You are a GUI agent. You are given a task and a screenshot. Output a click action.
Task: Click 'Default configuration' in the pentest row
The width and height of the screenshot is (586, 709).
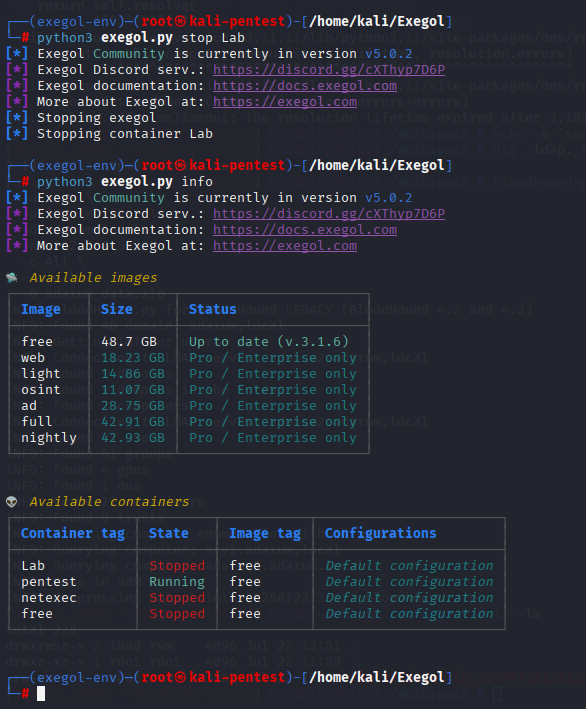[x=409, y=582]
